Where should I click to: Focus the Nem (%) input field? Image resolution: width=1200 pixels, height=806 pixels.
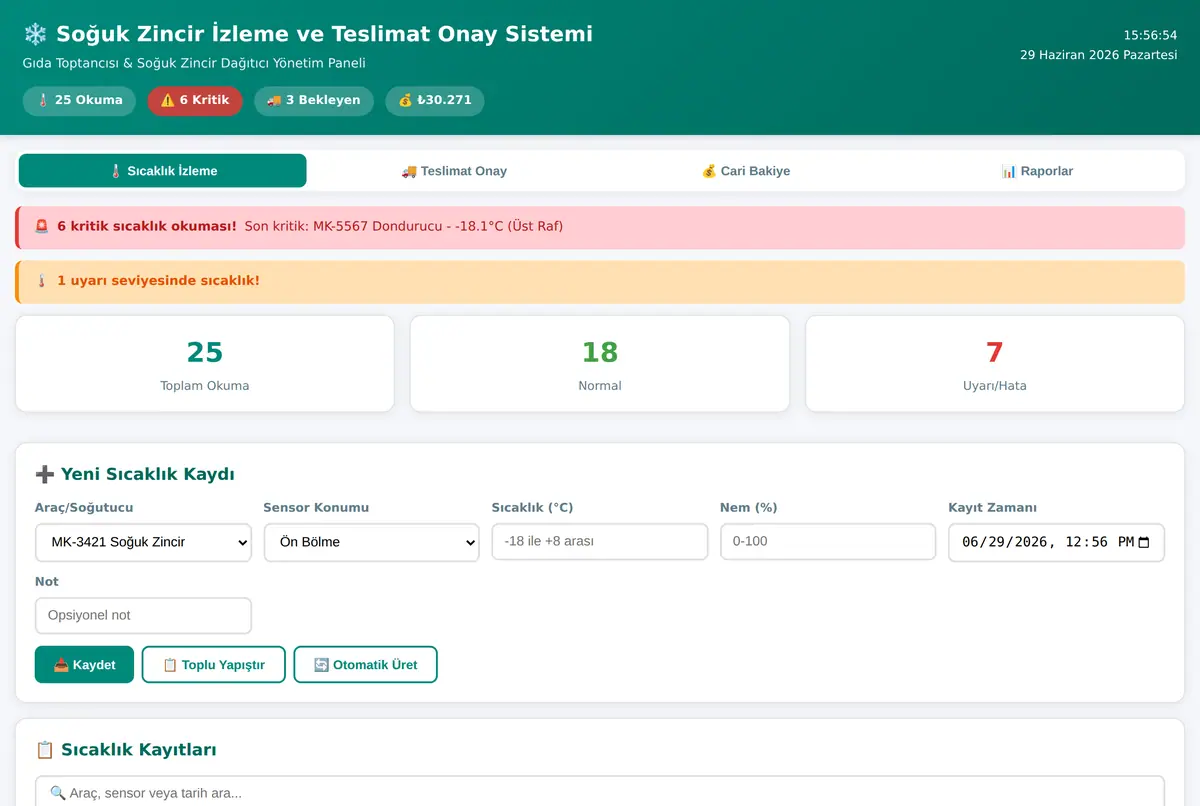(x=828, y=541)
